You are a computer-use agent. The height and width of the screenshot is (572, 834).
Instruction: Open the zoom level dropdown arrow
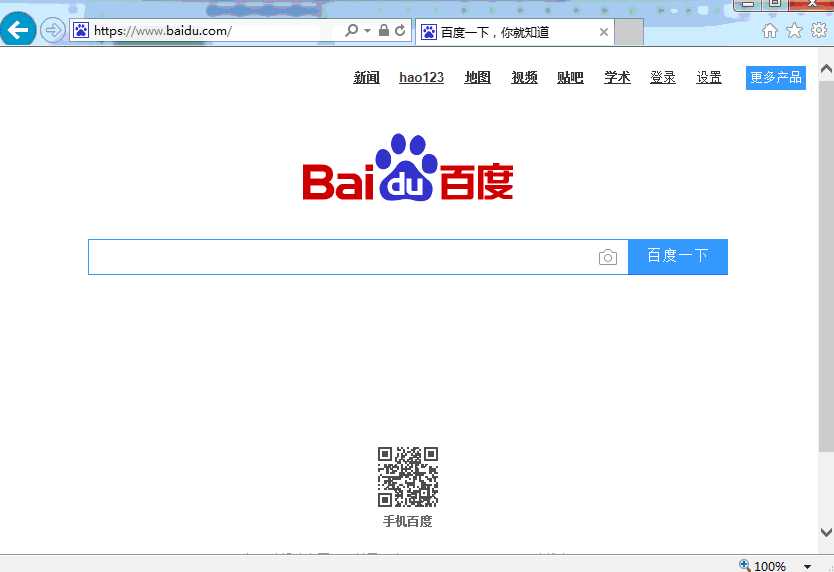pyautogui.click(x=807, y=567)
